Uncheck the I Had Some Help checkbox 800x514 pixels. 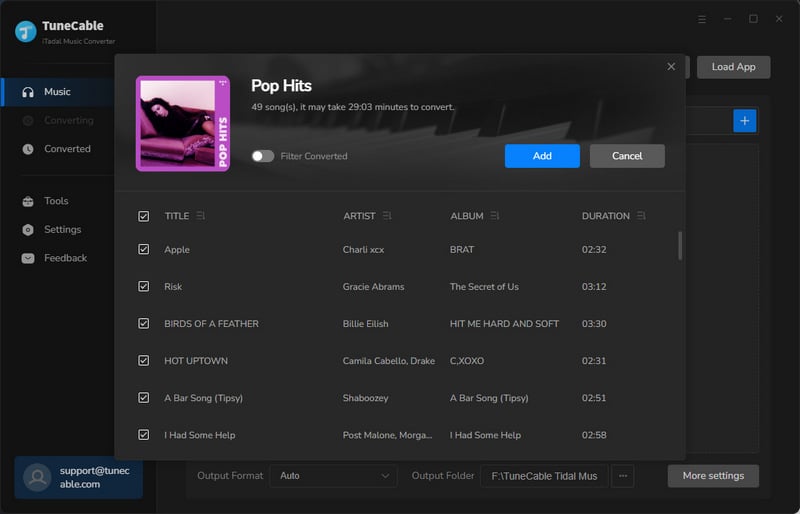(x=143, y=435)
